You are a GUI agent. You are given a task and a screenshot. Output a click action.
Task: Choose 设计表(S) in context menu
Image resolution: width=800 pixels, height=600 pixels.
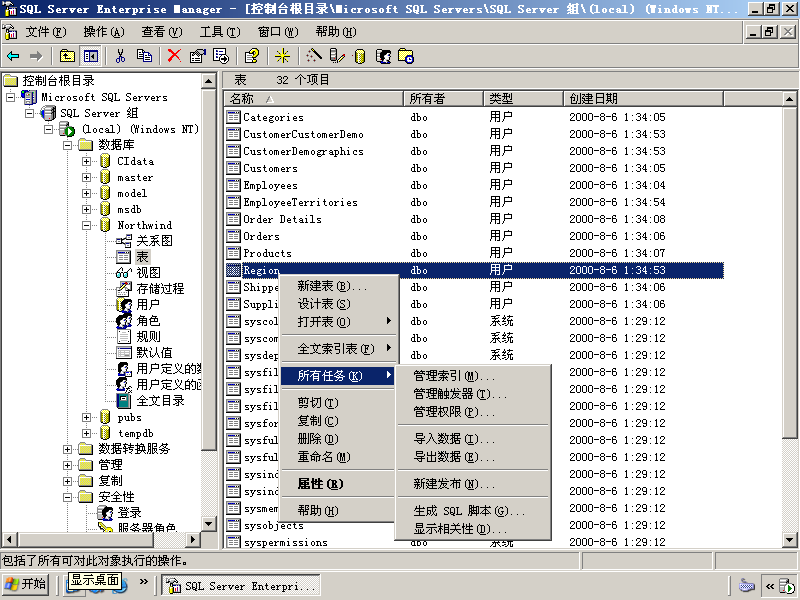coord(338,304)
